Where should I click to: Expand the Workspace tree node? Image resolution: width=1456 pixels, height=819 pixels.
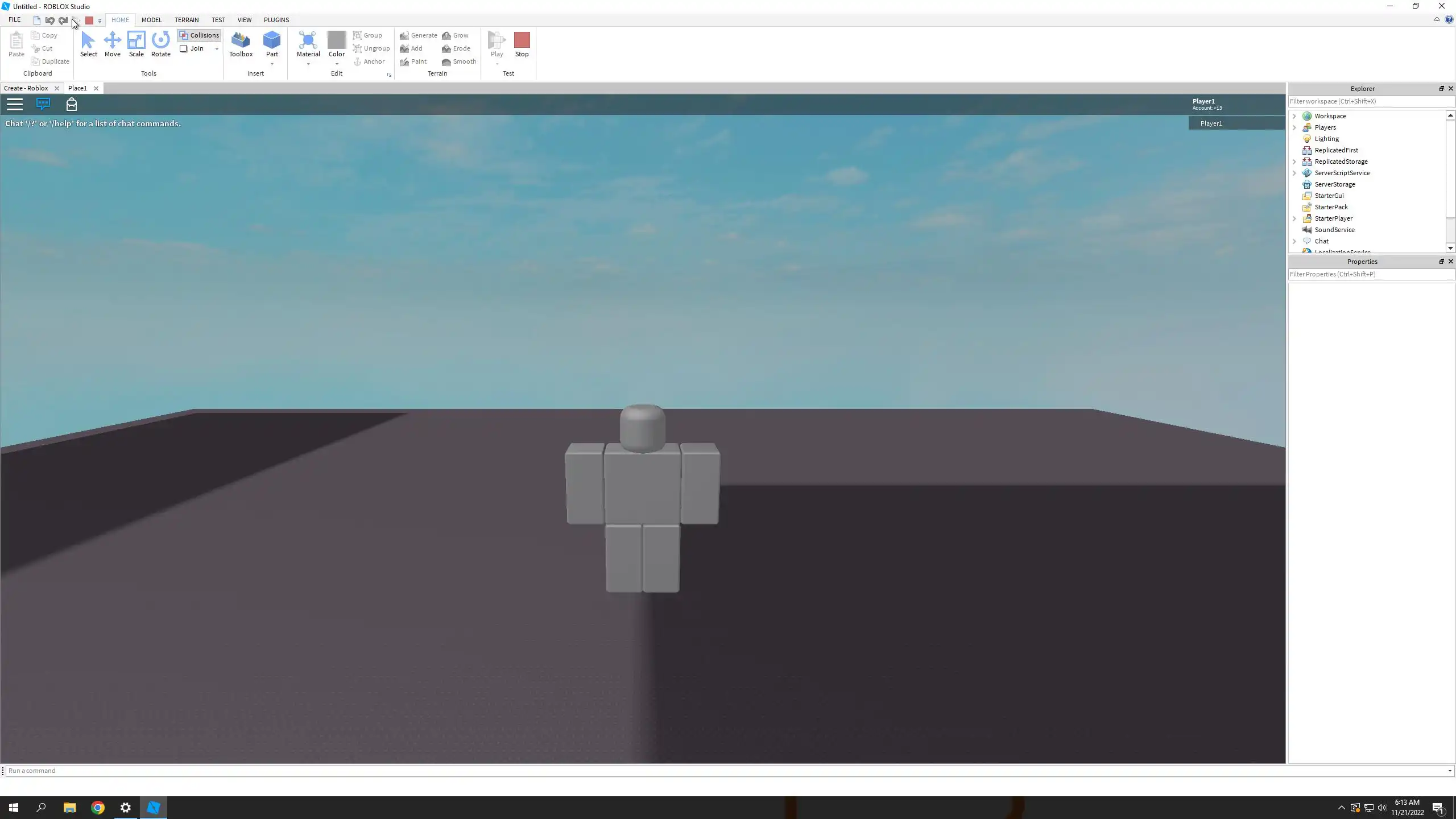(1295, 116)
